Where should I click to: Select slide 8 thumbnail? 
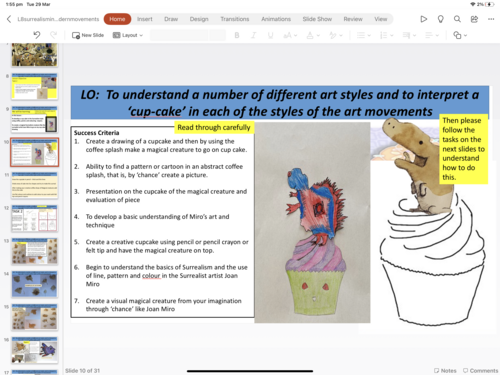click(35, 86)
